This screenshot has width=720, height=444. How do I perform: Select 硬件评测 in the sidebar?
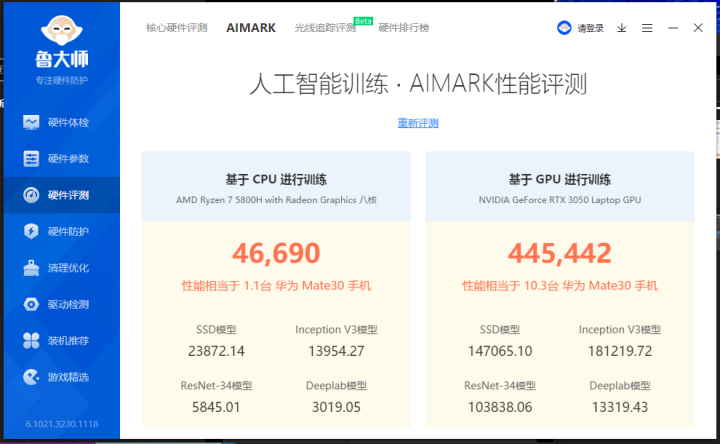[x=62, y=195]
